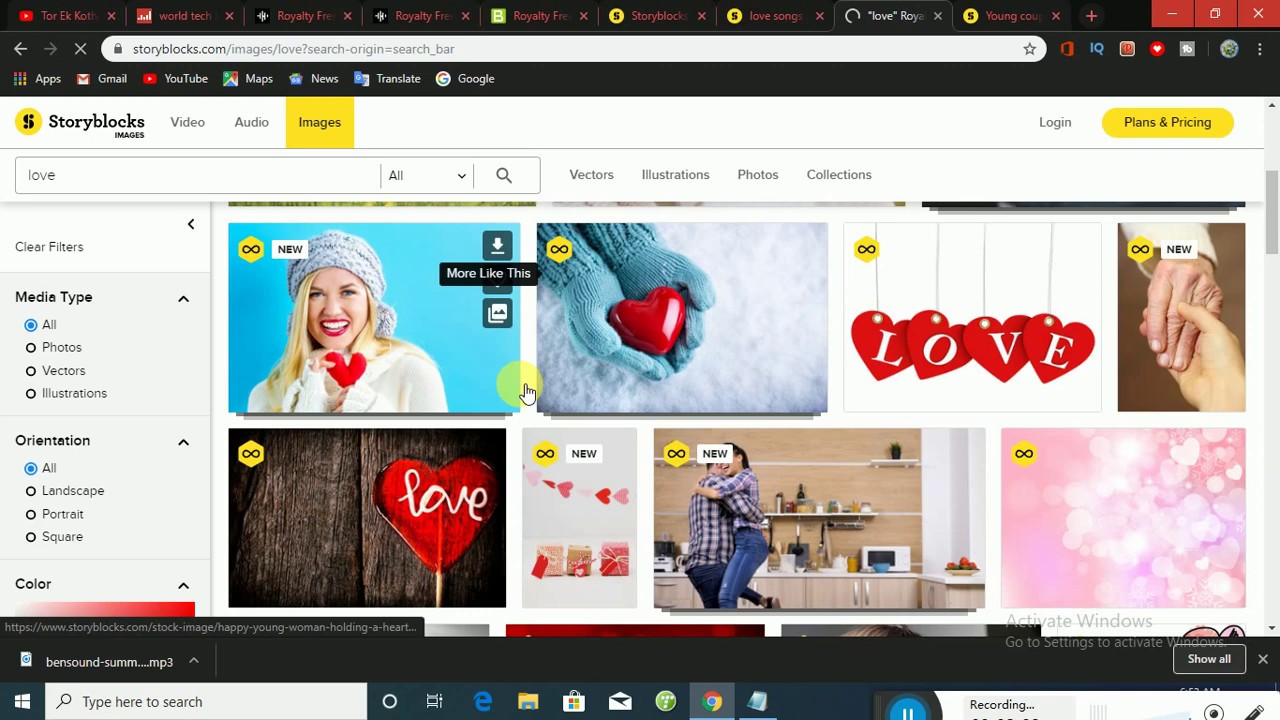1280x720 pixels.
Task: Collapse the Orientation section
Action: pyautogui.click(x=183, y=442)
